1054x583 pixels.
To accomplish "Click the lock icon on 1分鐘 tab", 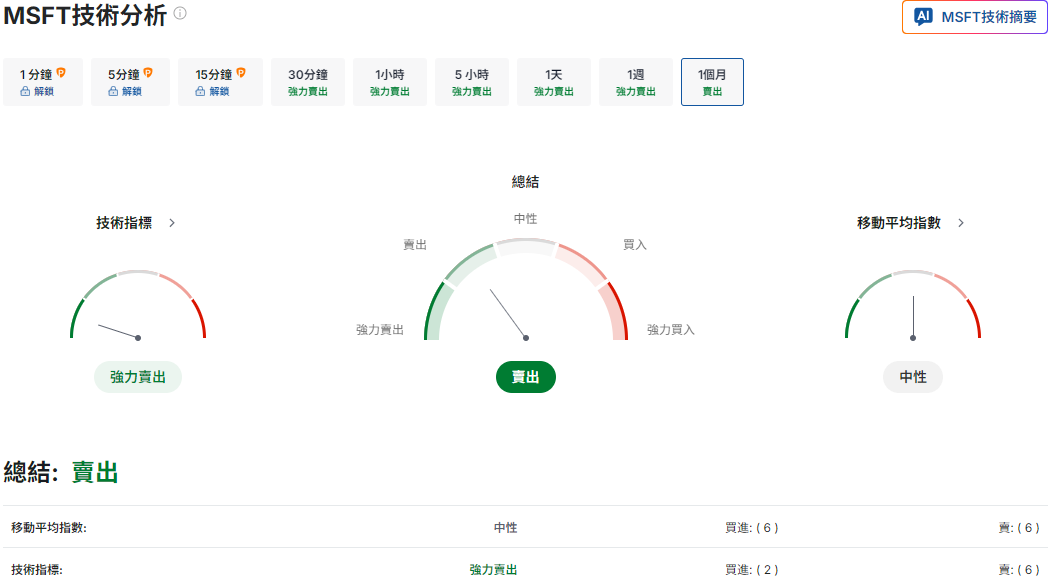I will pyautogui.click(x=26, y=92).
